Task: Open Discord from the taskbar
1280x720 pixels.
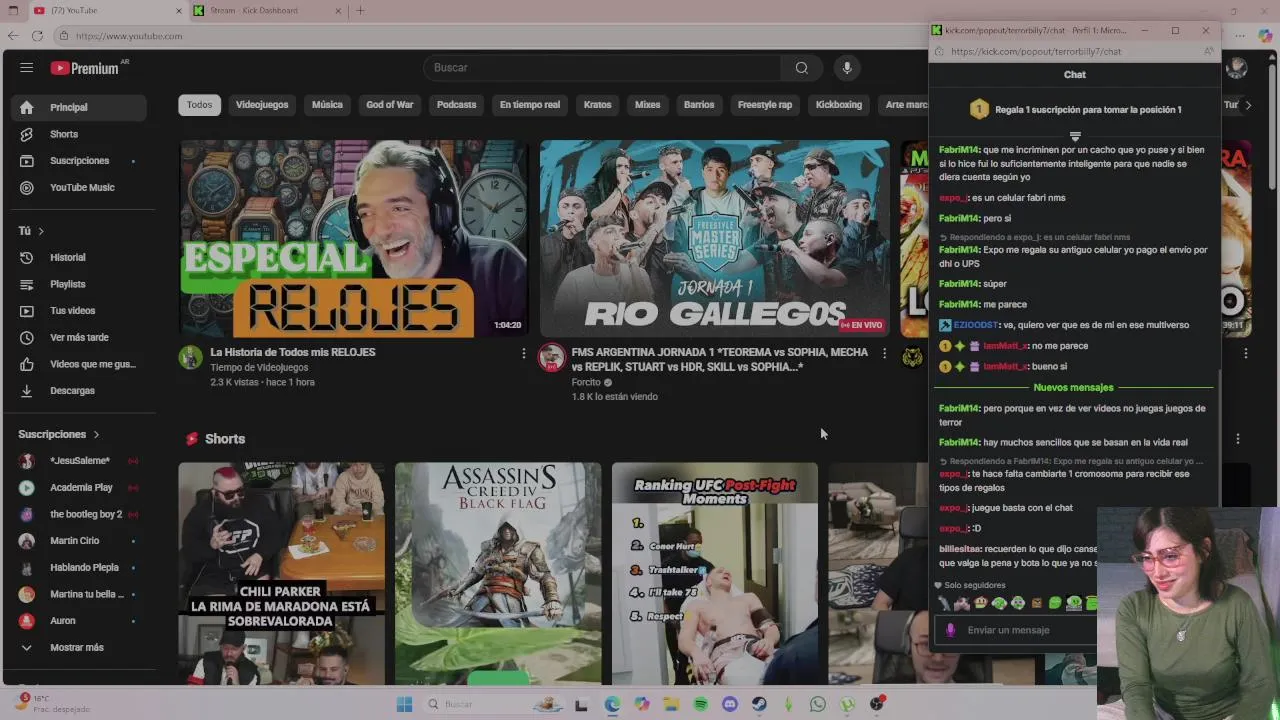Action: pos(730,704)
